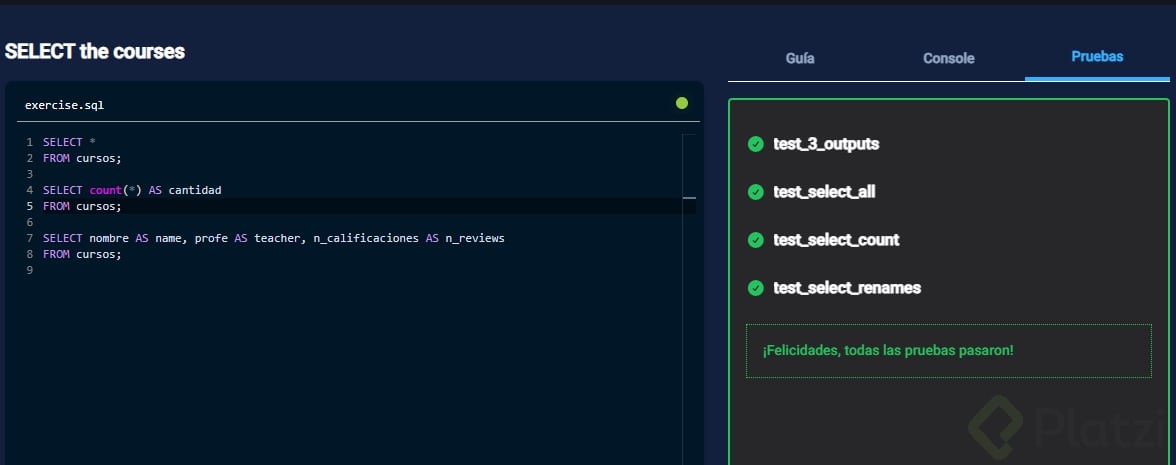Place cursor on line 1 'SELECT *'
1176x465 pixels.
[69, 142]
